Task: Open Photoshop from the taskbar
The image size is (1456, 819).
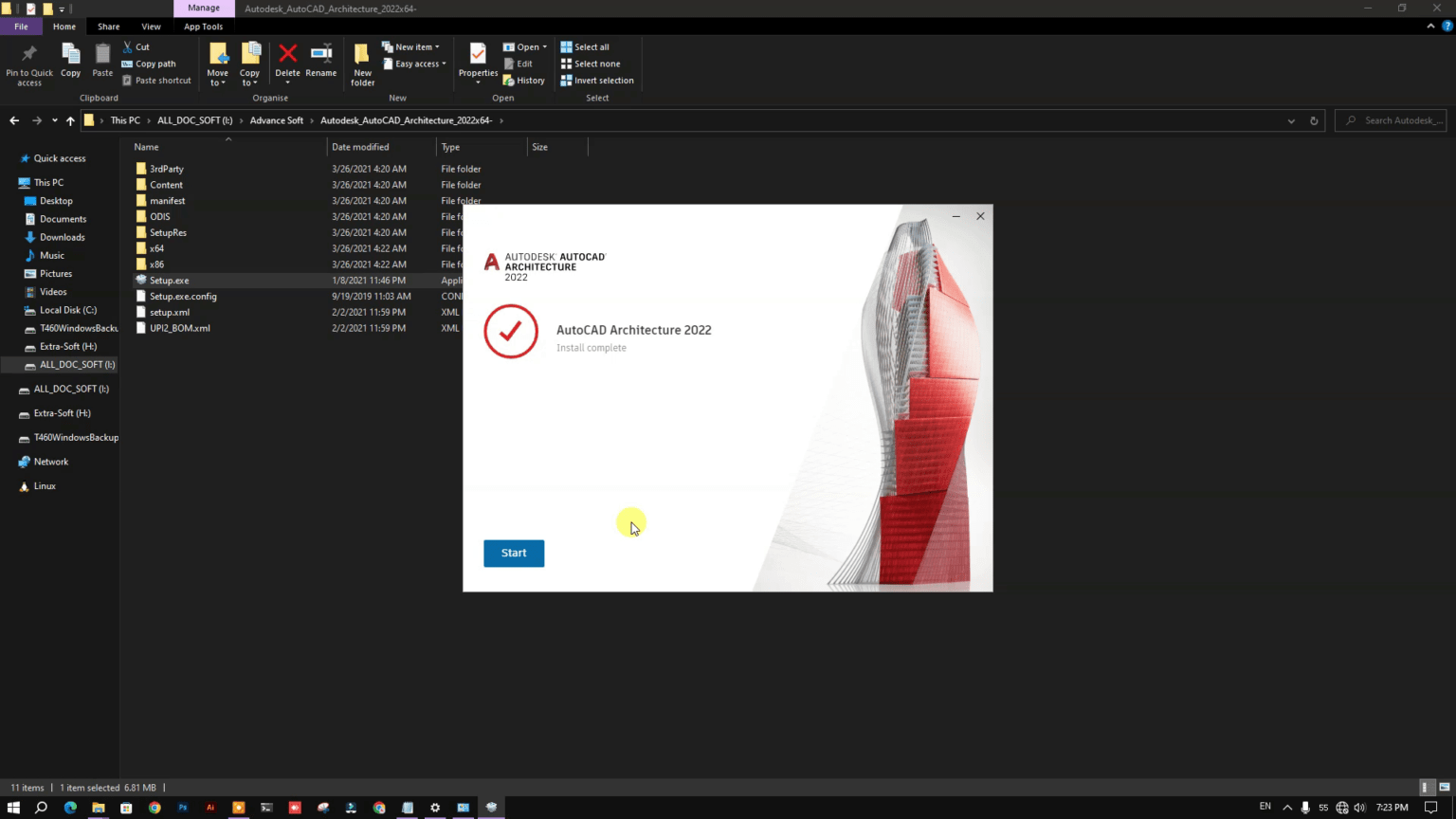Action: (182, 808)
